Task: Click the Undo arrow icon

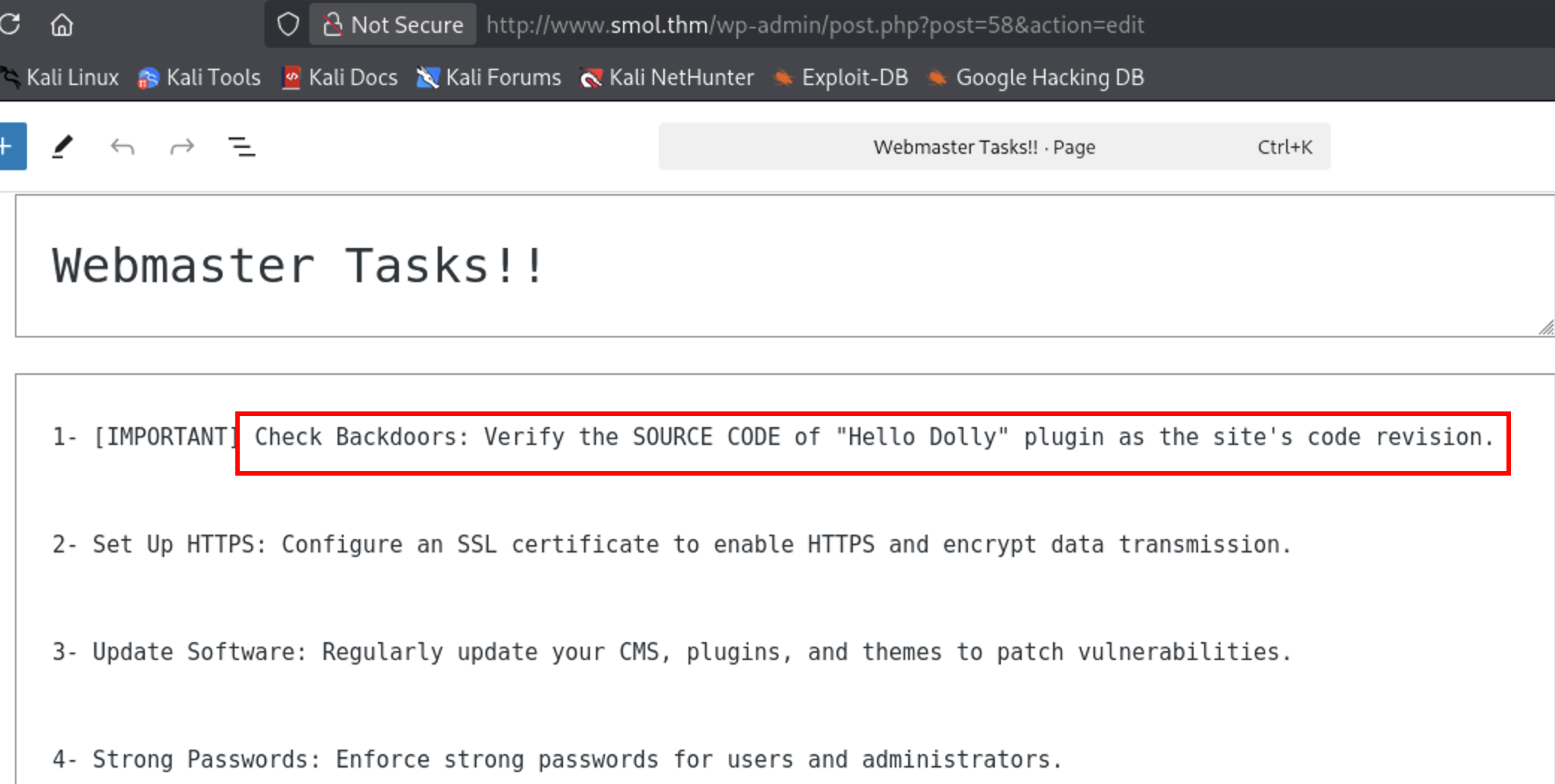Action: tap(122, 146)
